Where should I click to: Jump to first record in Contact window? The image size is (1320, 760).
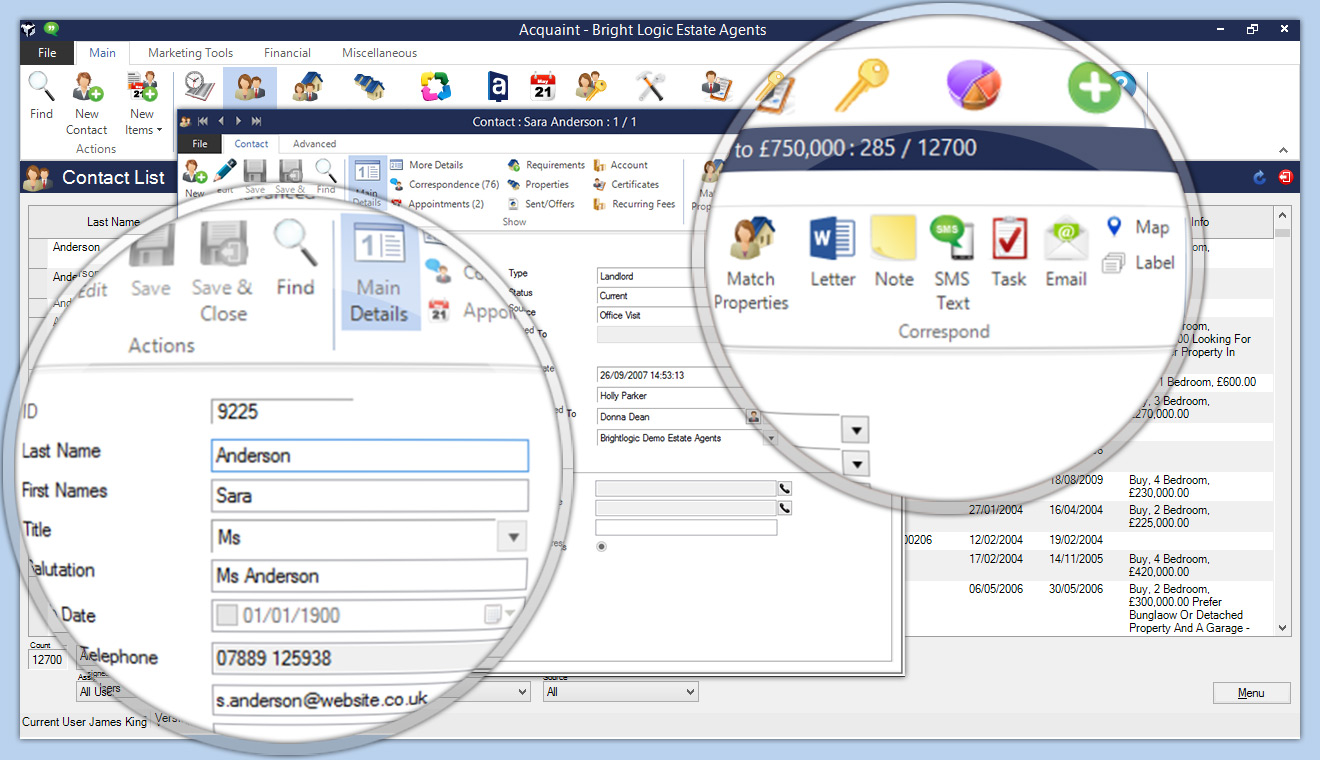pyautogui.click(x=202, y=121)
